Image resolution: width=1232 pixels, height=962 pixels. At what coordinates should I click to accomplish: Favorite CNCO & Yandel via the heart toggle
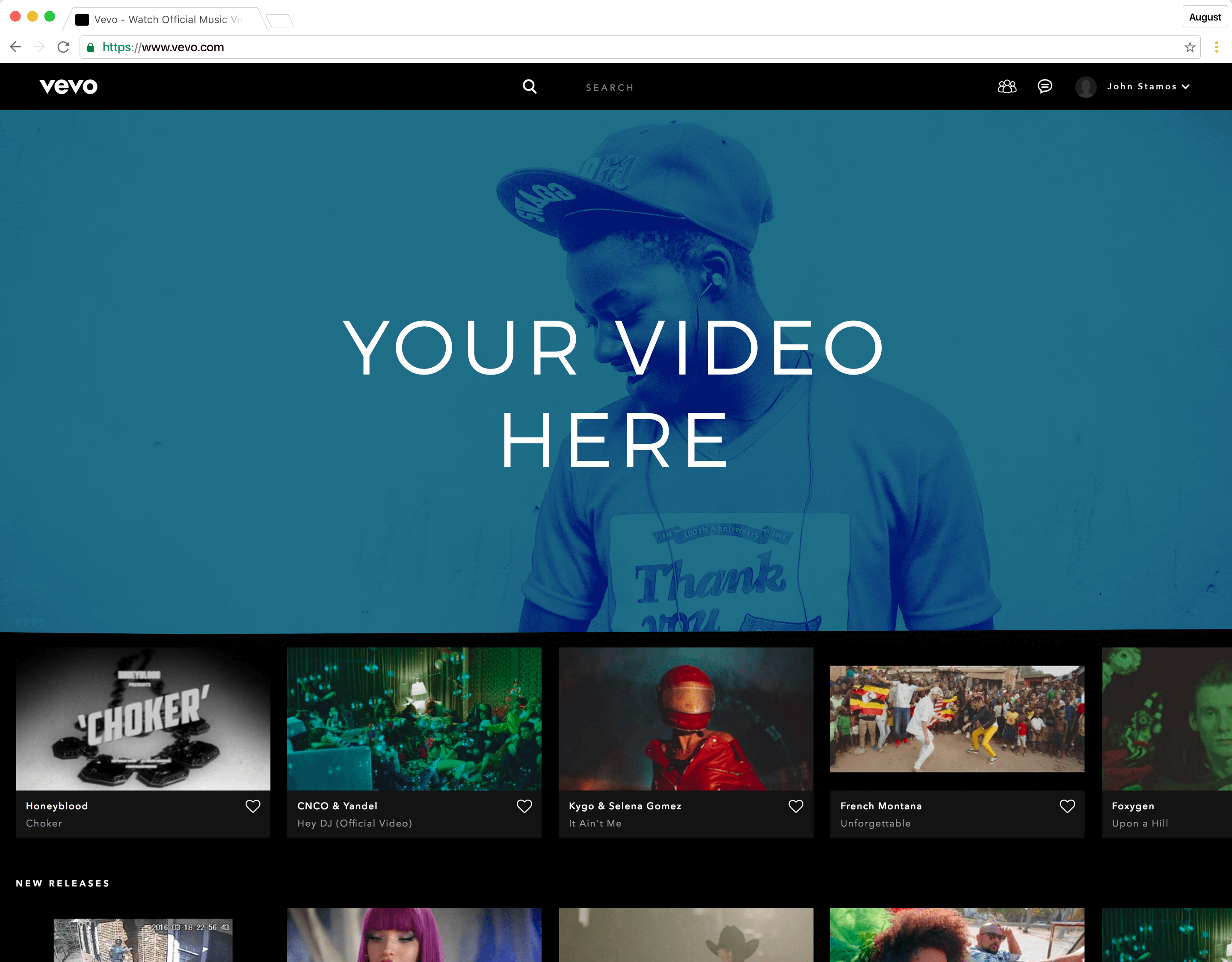(524, 806)
